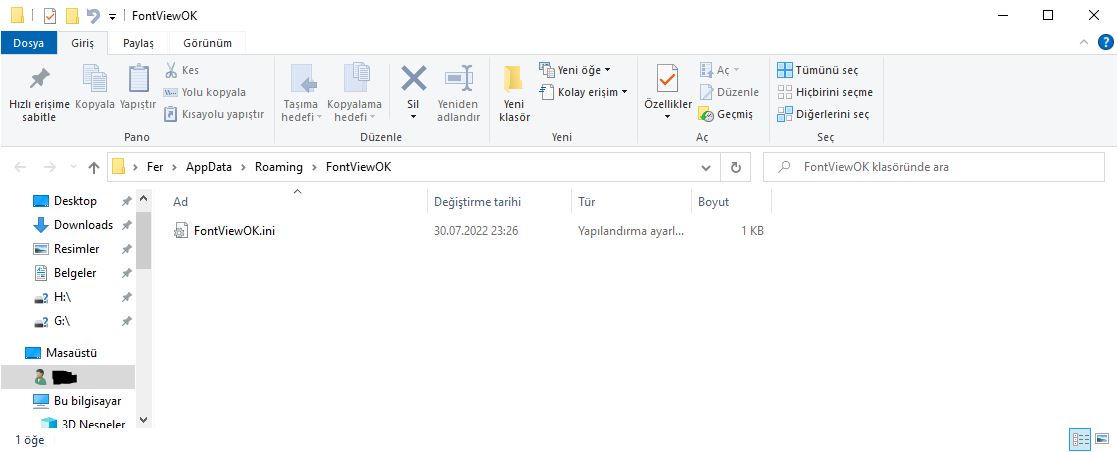
Task: Go forward with the forward arrow
Action: pyautogui.click(x=49, y=168)
